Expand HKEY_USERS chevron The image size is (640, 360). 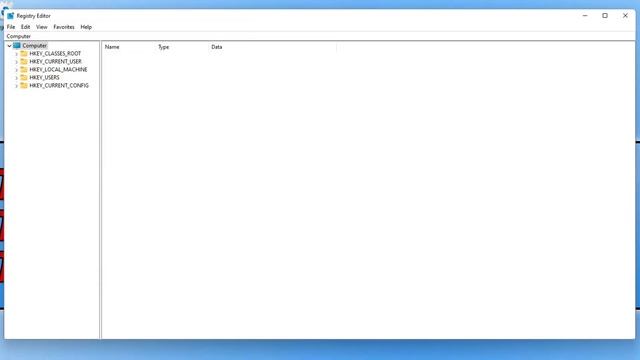pyautogui.click(x=16, y=78)
